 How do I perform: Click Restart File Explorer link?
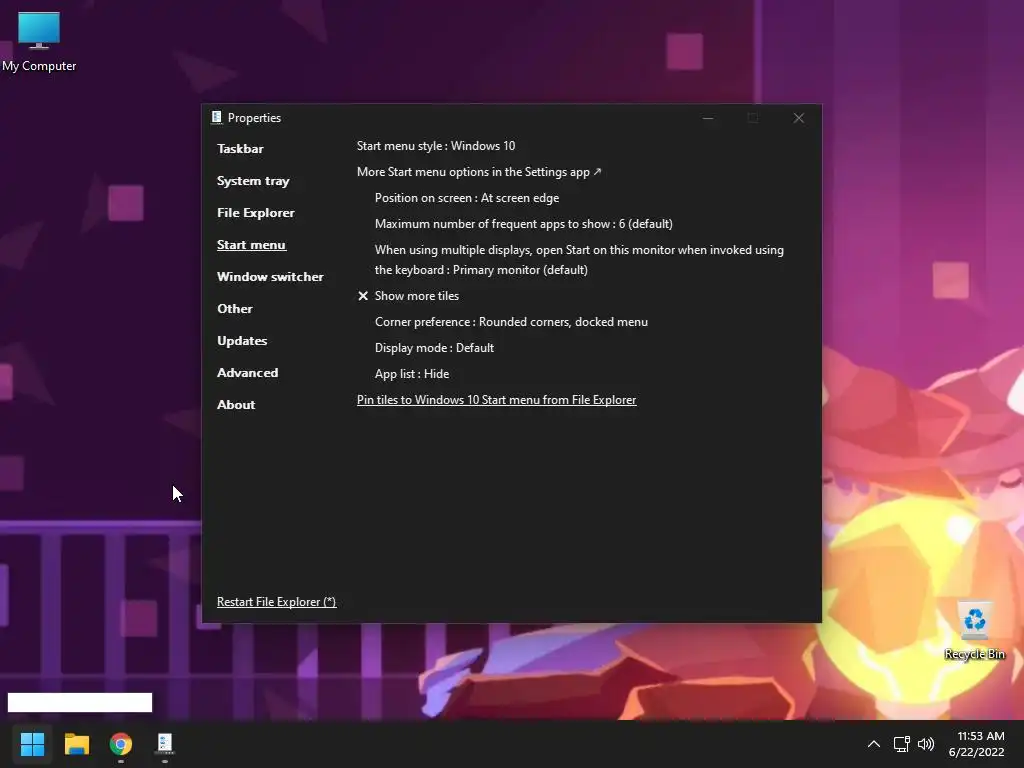(x=276, y=602)
